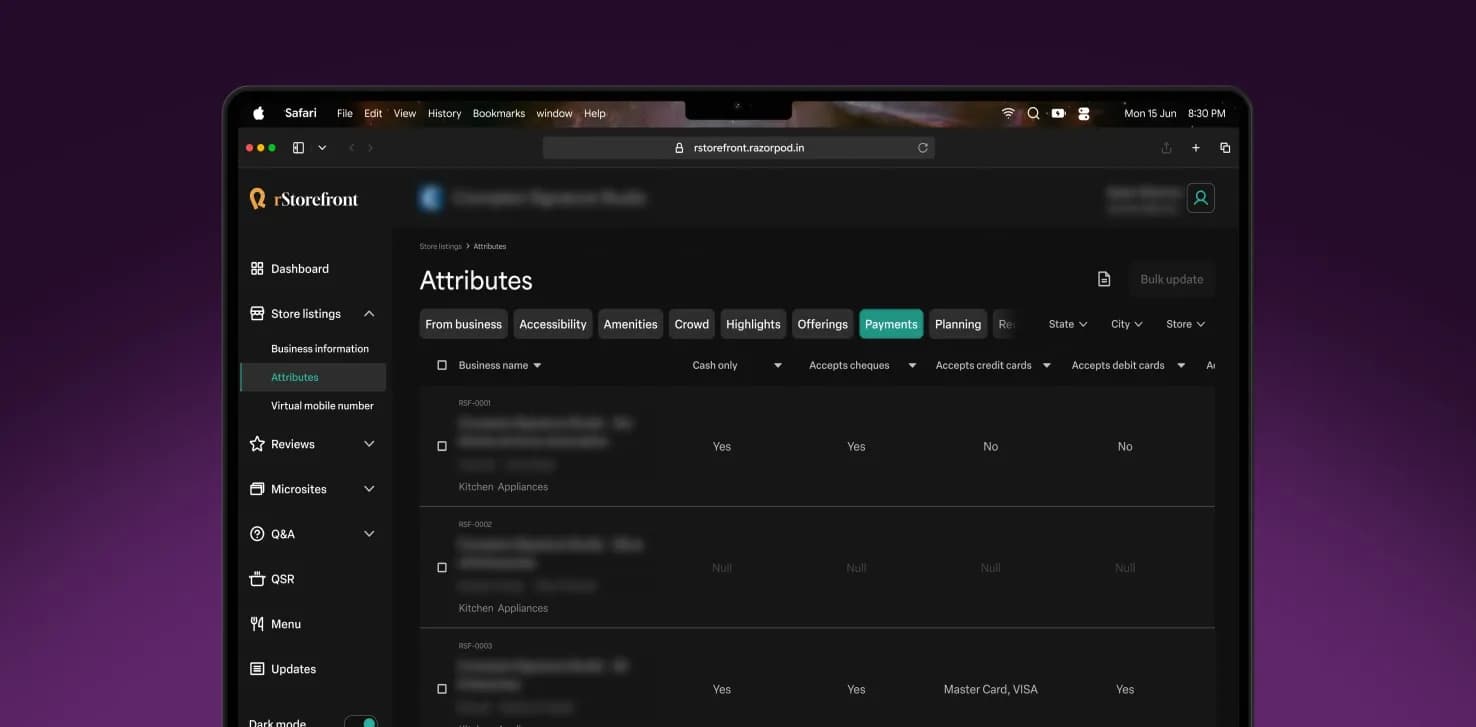Reload the page in Safari

point(923,147)
